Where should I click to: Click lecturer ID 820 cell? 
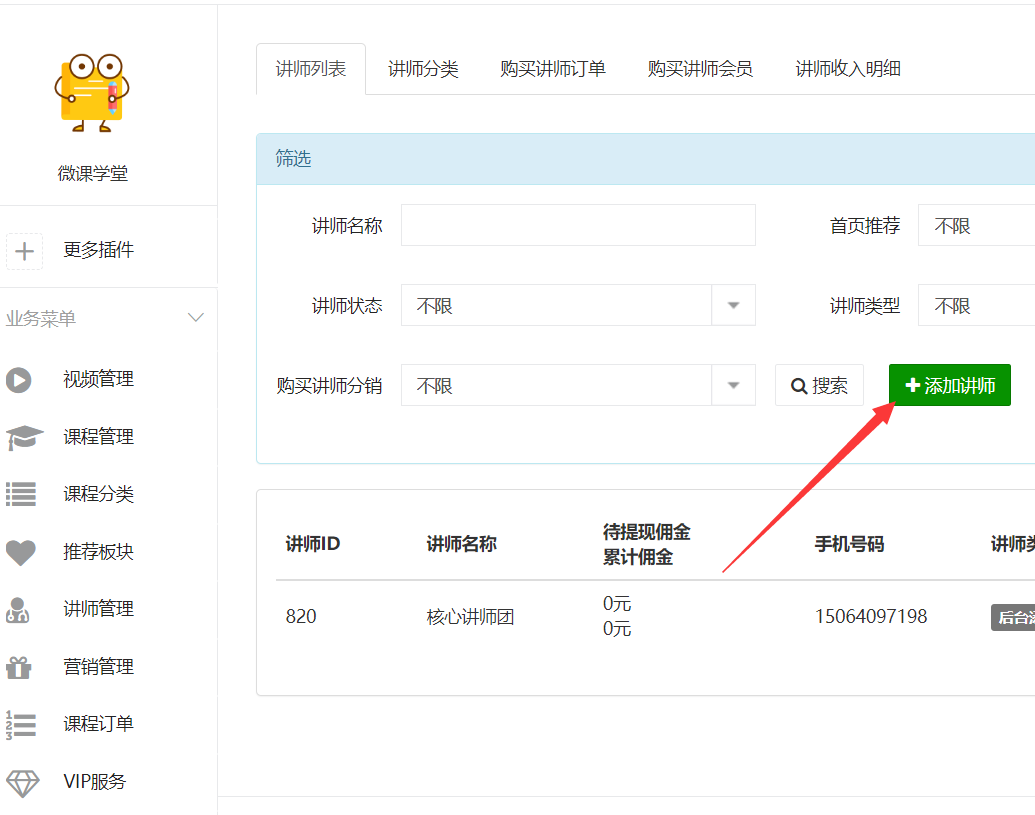[301, 616]
